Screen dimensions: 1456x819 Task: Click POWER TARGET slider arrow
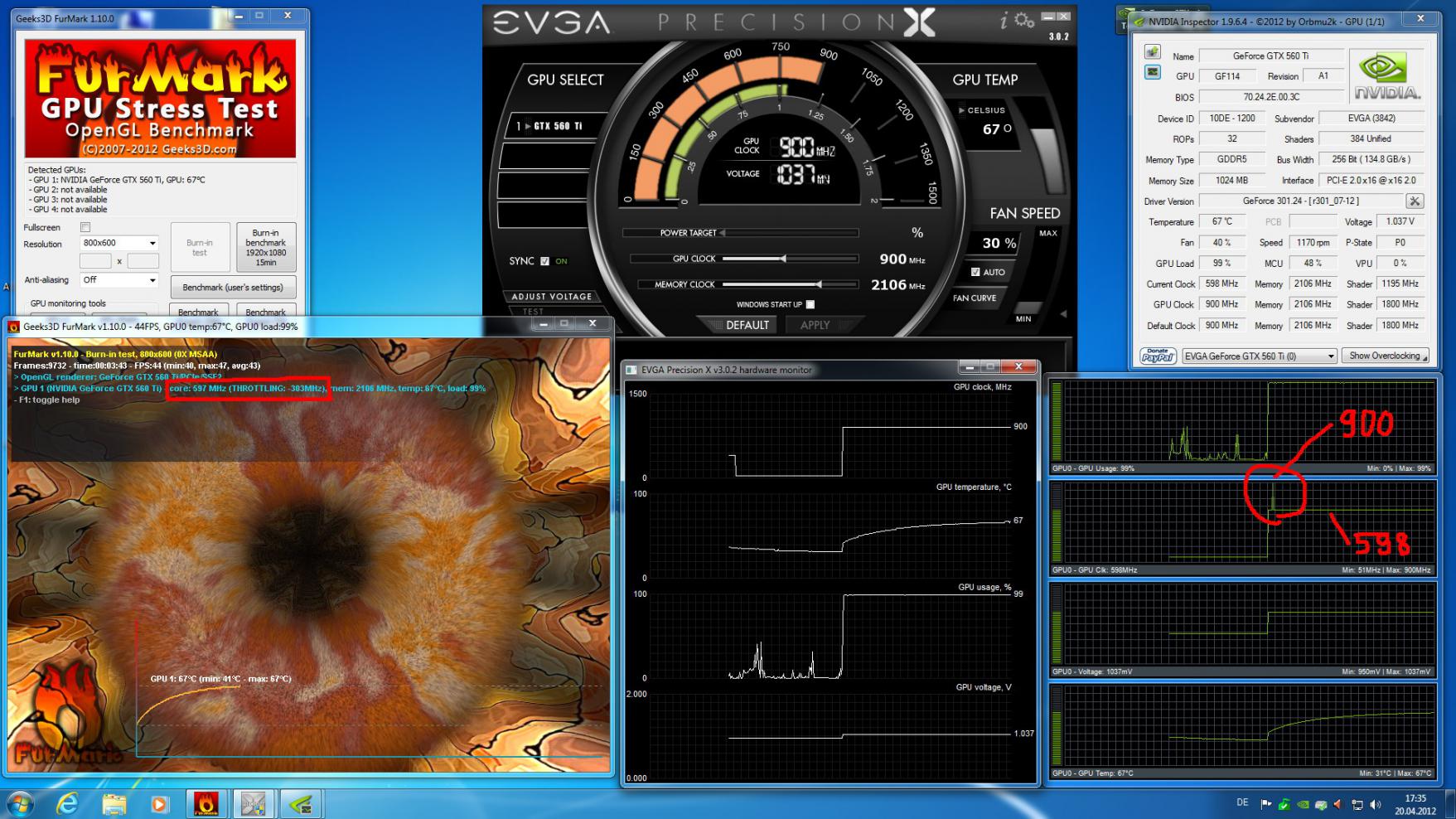point(722,233)
